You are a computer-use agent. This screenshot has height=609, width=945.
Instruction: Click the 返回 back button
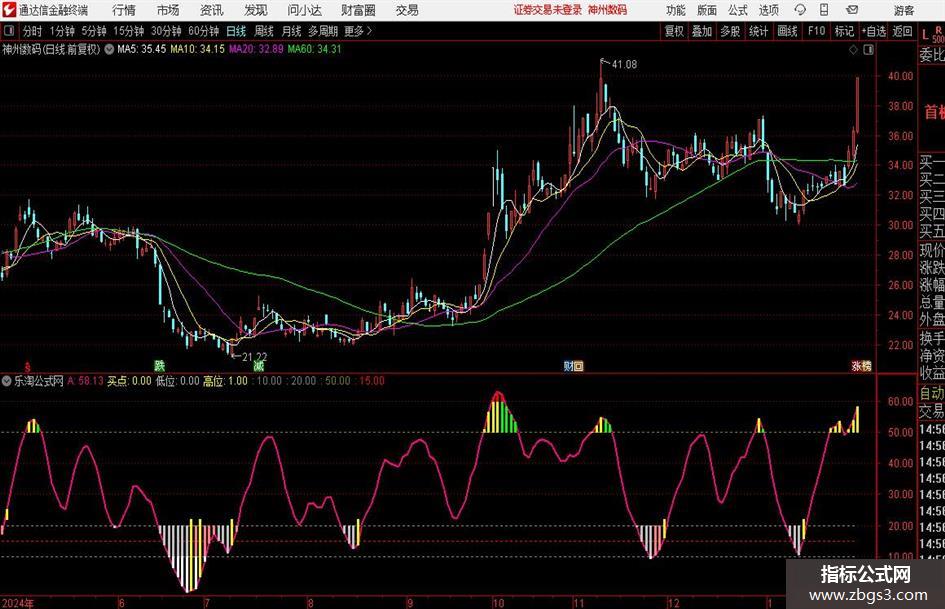click(902, 31)
